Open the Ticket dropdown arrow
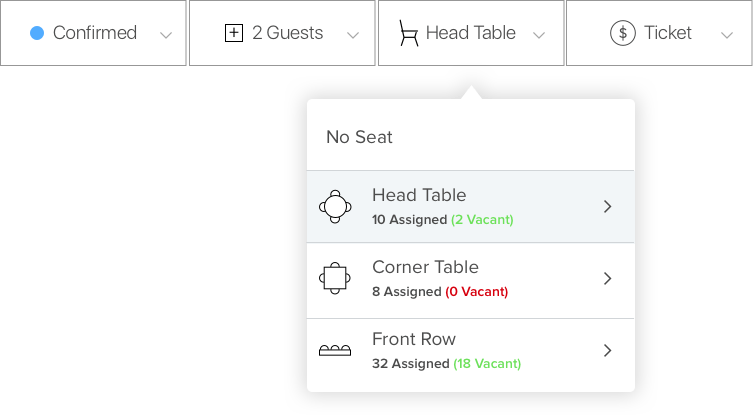The width and height of the screenshot is (753, 415). (727, 35)
